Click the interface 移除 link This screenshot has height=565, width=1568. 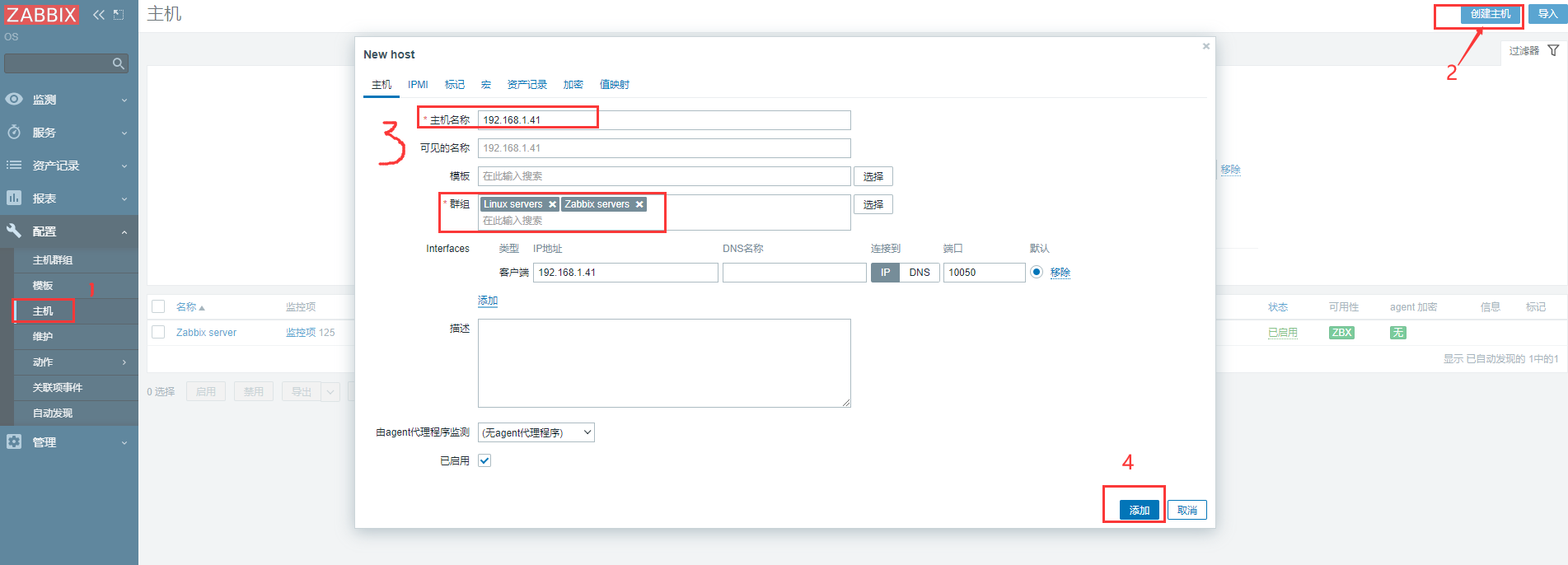point(1060,273)
